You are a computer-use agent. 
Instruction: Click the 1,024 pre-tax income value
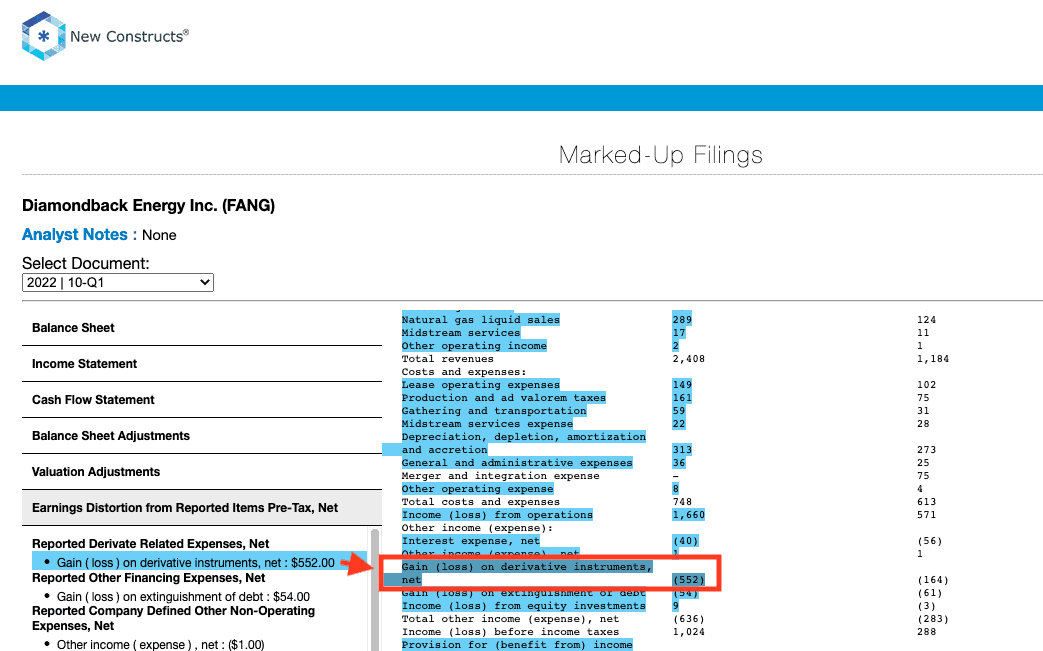[x=688, y=632]
